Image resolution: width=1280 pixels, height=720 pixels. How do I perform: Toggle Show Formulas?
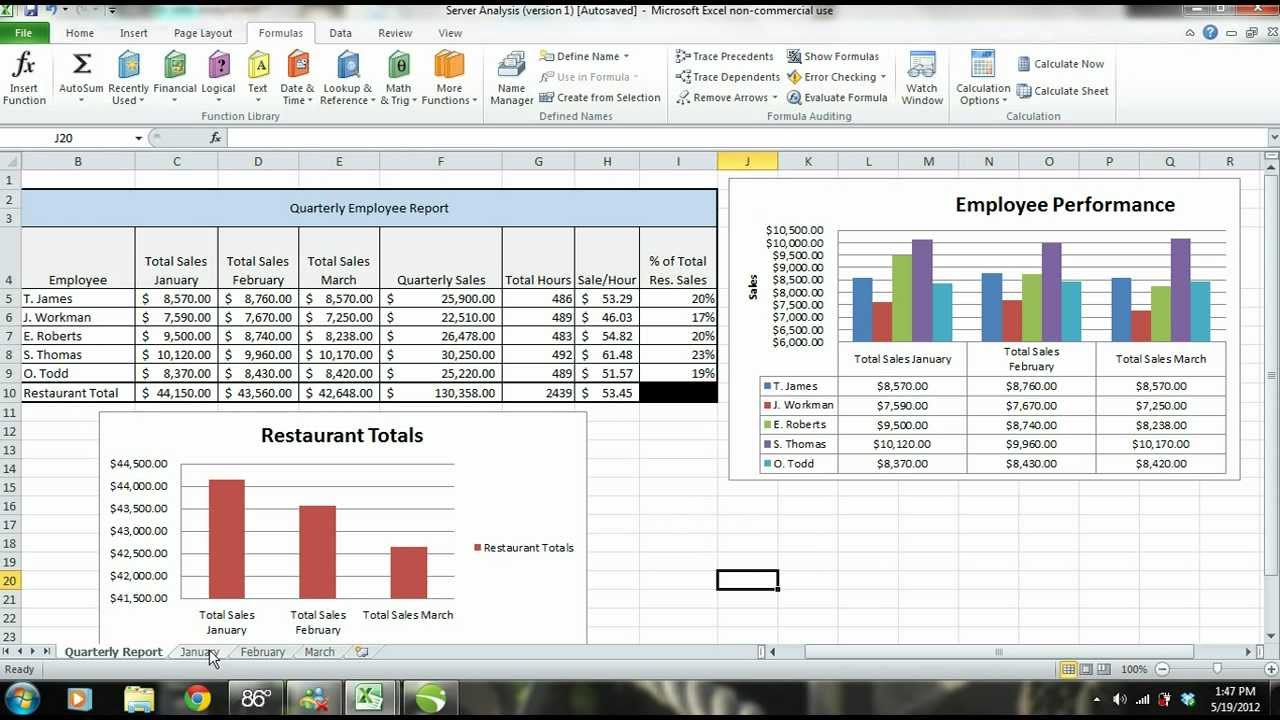(x=832, y=56)
